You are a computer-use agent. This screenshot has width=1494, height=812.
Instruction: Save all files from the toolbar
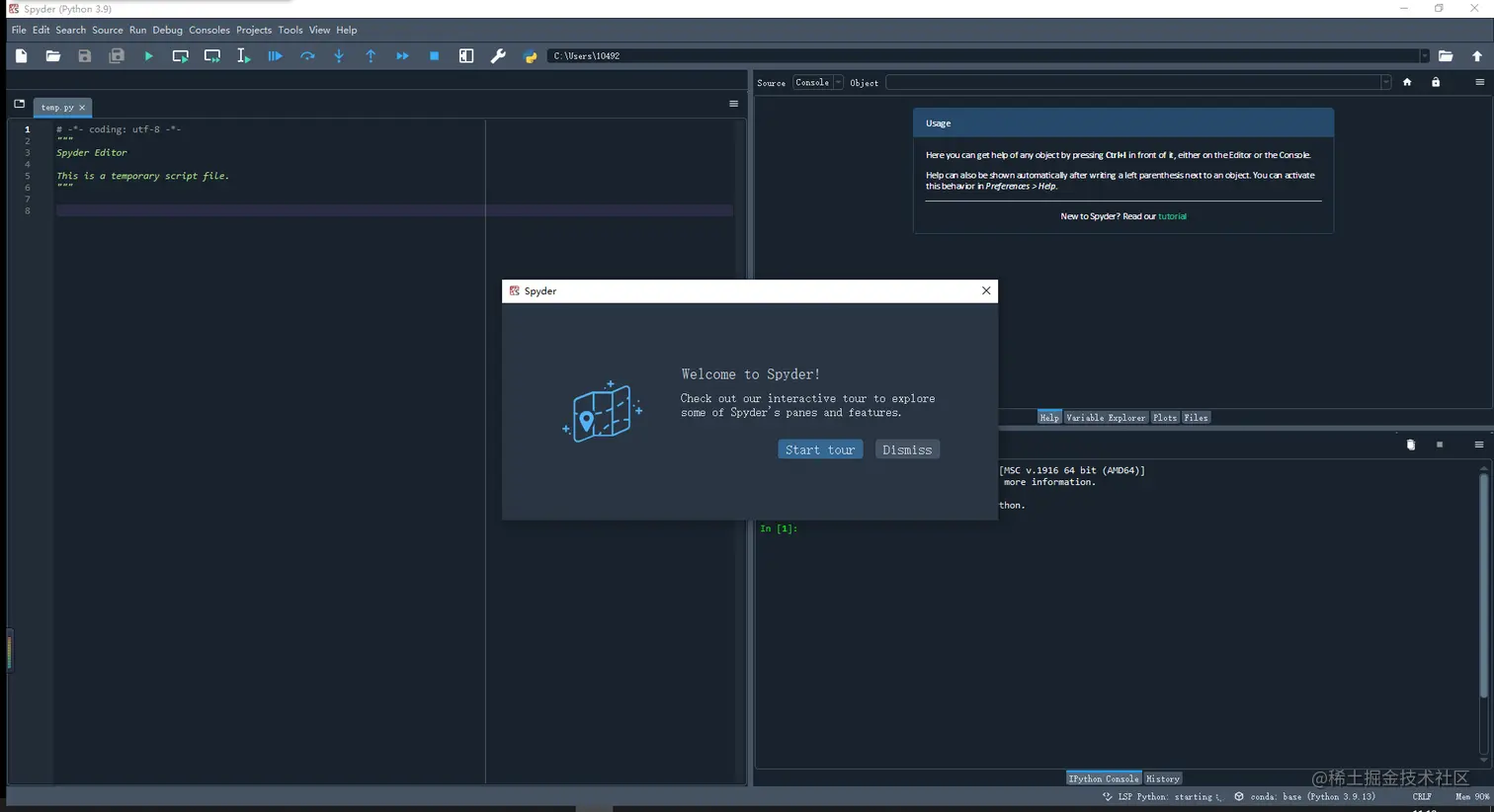[x=117, y=56]
